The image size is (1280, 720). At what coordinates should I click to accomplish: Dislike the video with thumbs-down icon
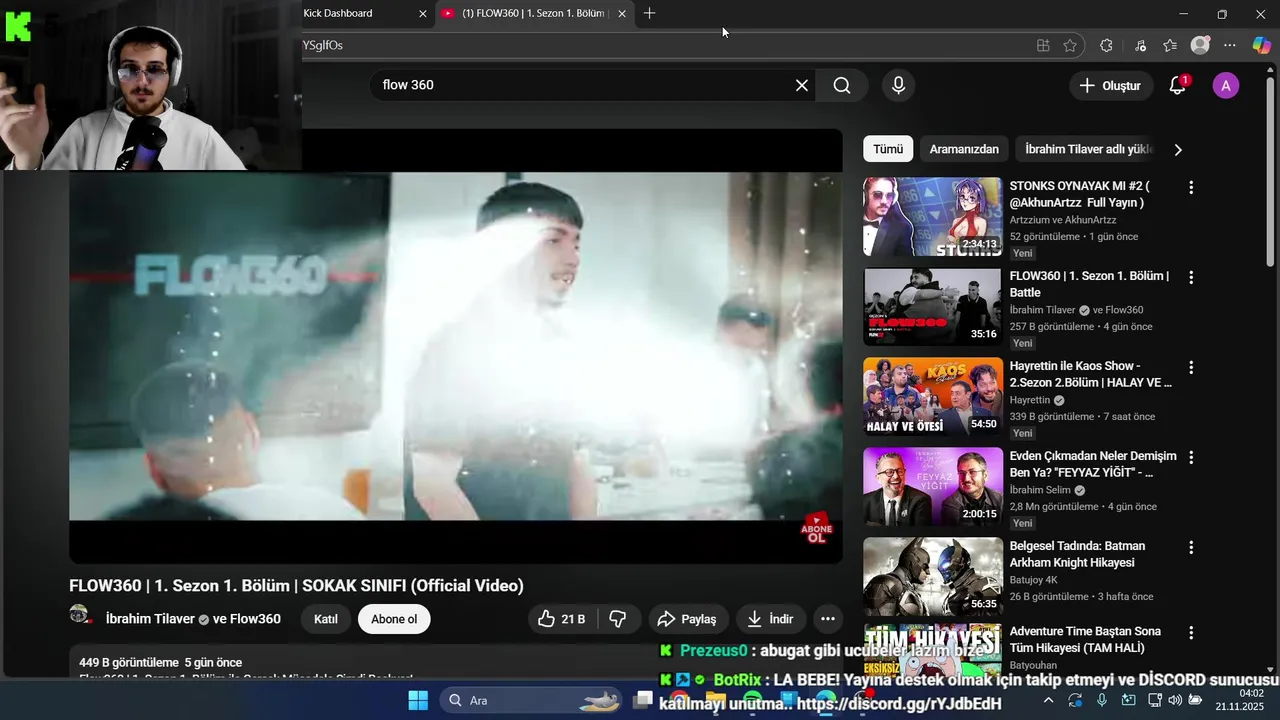(x=618, y=619)
